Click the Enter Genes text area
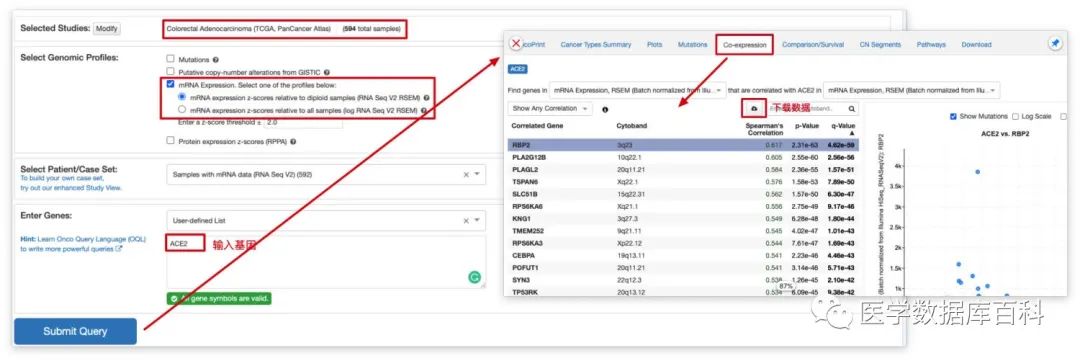1080x361 pixels. [x=326, y=262]
